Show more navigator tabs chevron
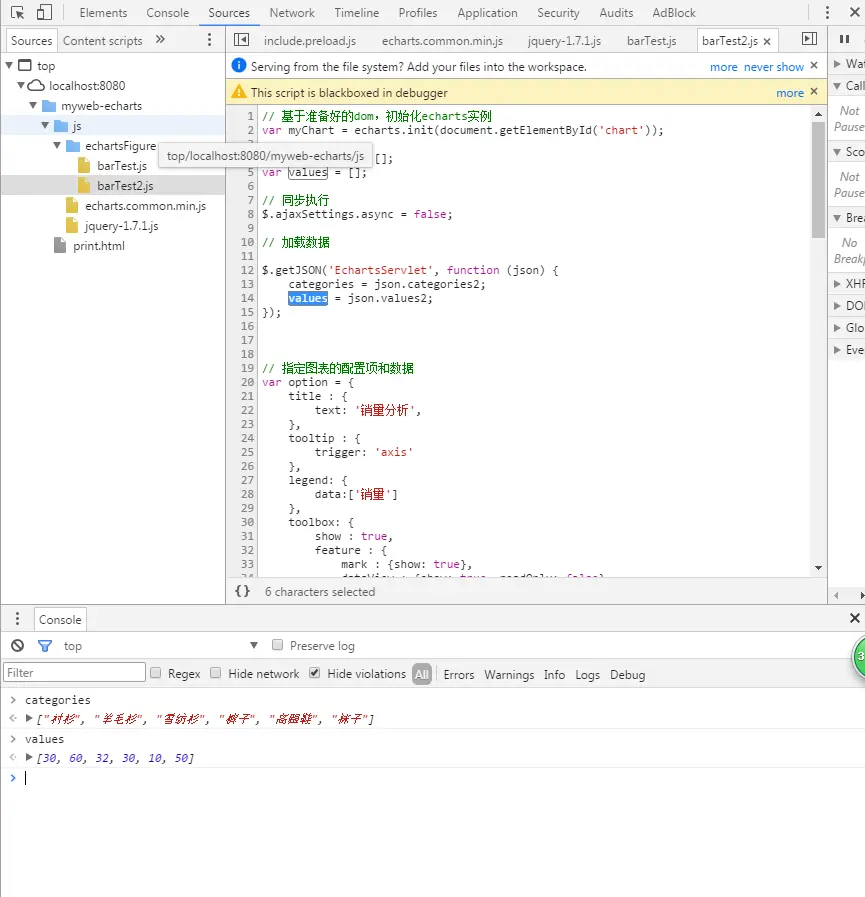 click(160, 39)
